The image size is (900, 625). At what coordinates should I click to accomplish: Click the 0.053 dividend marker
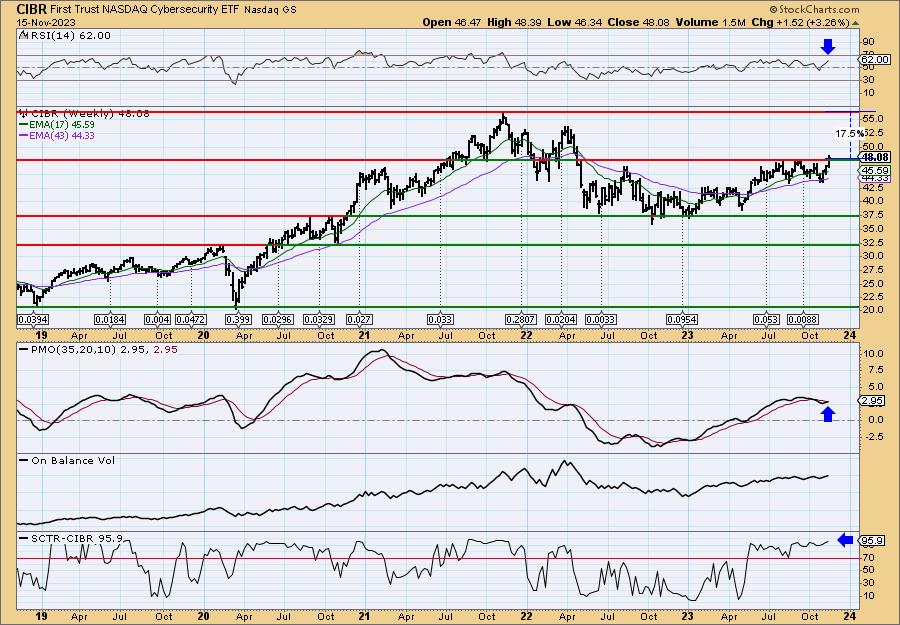pos(766,320)
